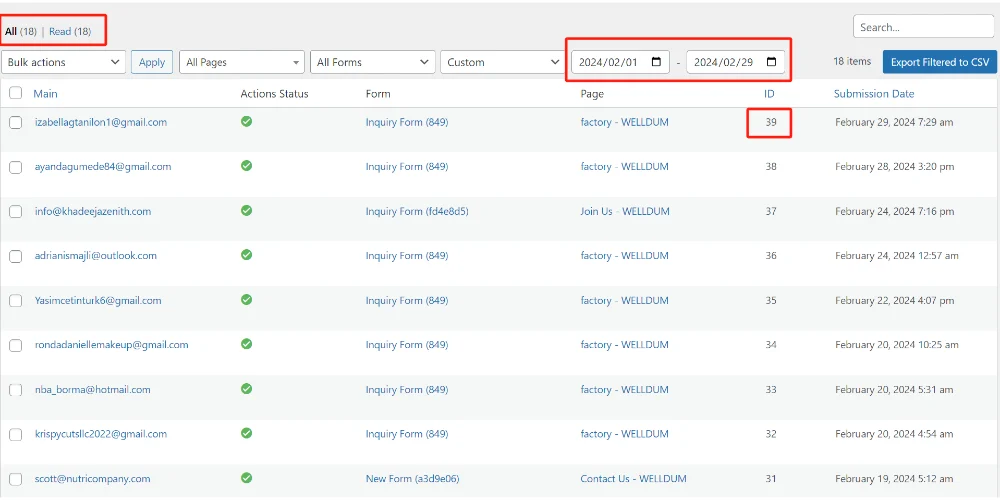
Task: Open New Form (a3d9e06) link
Action: [413, 478]
